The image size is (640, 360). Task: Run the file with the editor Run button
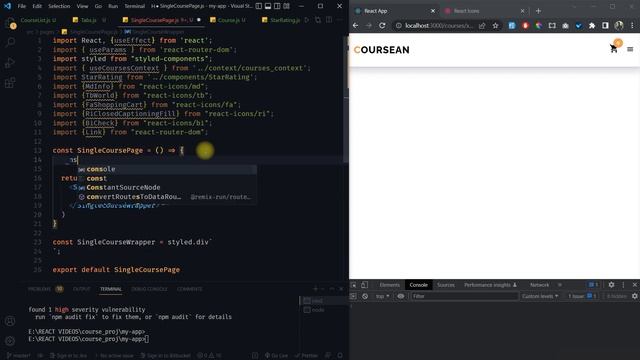tap(307, 20)
